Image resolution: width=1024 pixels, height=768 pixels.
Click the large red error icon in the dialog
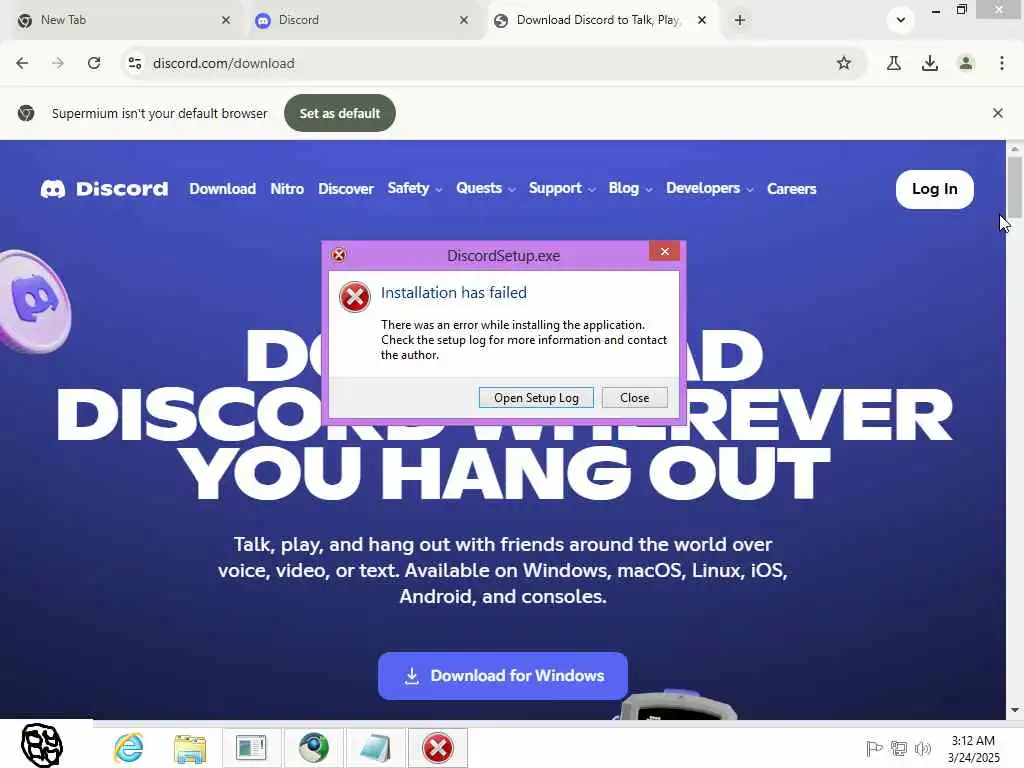coord(355,297)
